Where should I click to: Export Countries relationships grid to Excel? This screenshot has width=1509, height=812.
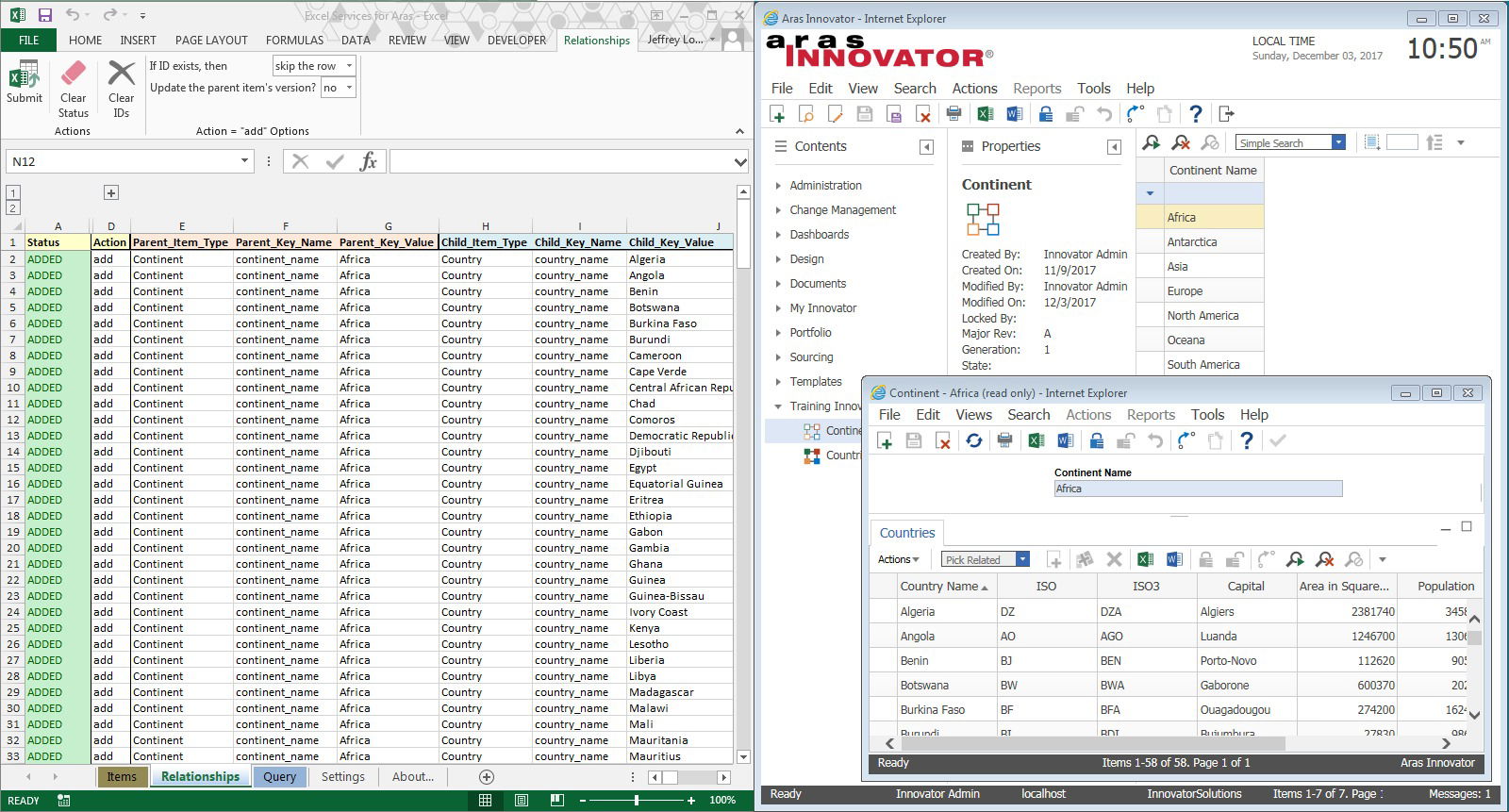click(1145, 559)
